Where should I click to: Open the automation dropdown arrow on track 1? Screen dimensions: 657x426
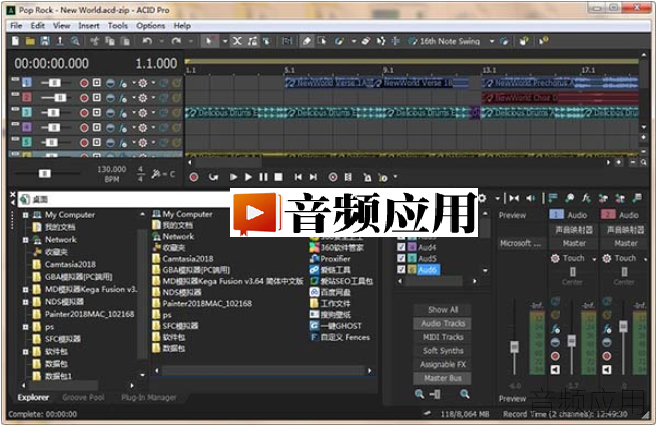153,83
